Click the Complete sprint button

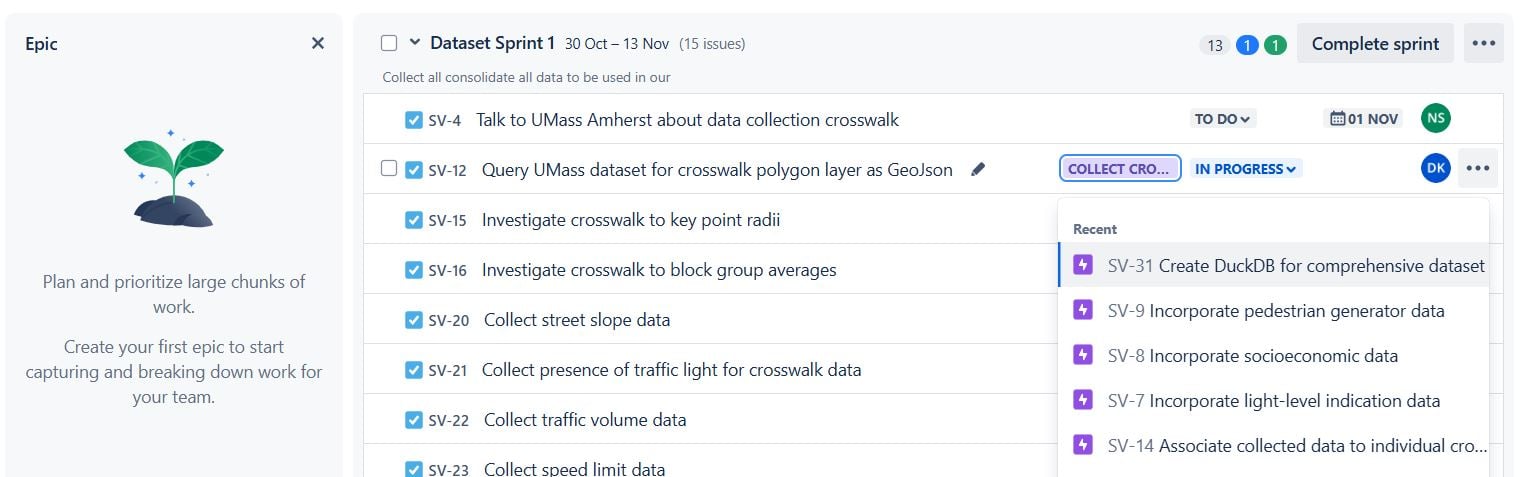pos(1375,43)
